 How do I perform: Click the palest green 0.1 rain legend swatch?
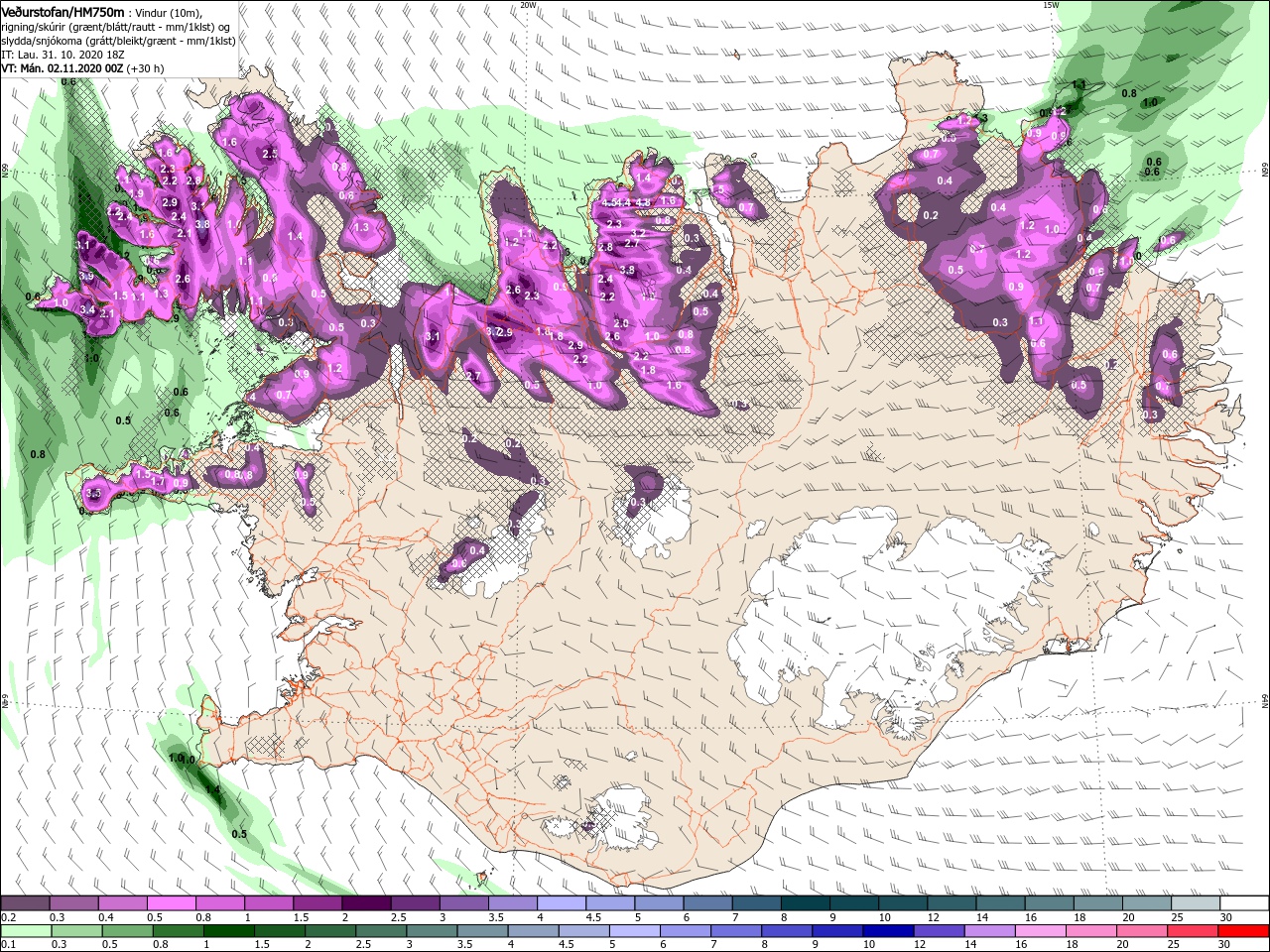(x=25, y=931)
